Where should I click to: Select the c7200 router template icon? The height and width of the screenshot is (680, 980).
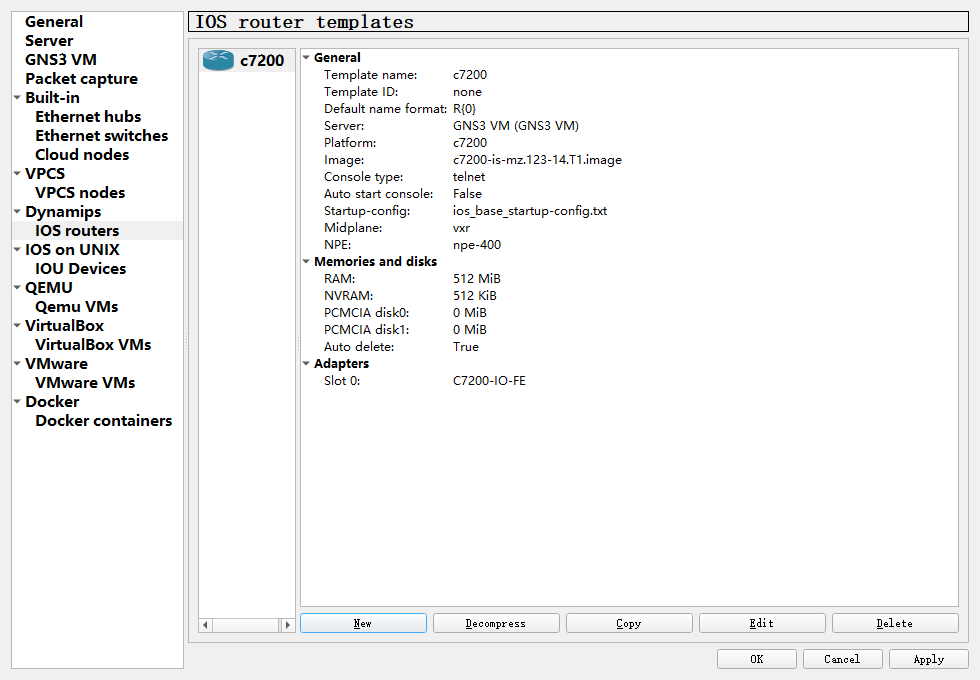click(x=218, y=60)
